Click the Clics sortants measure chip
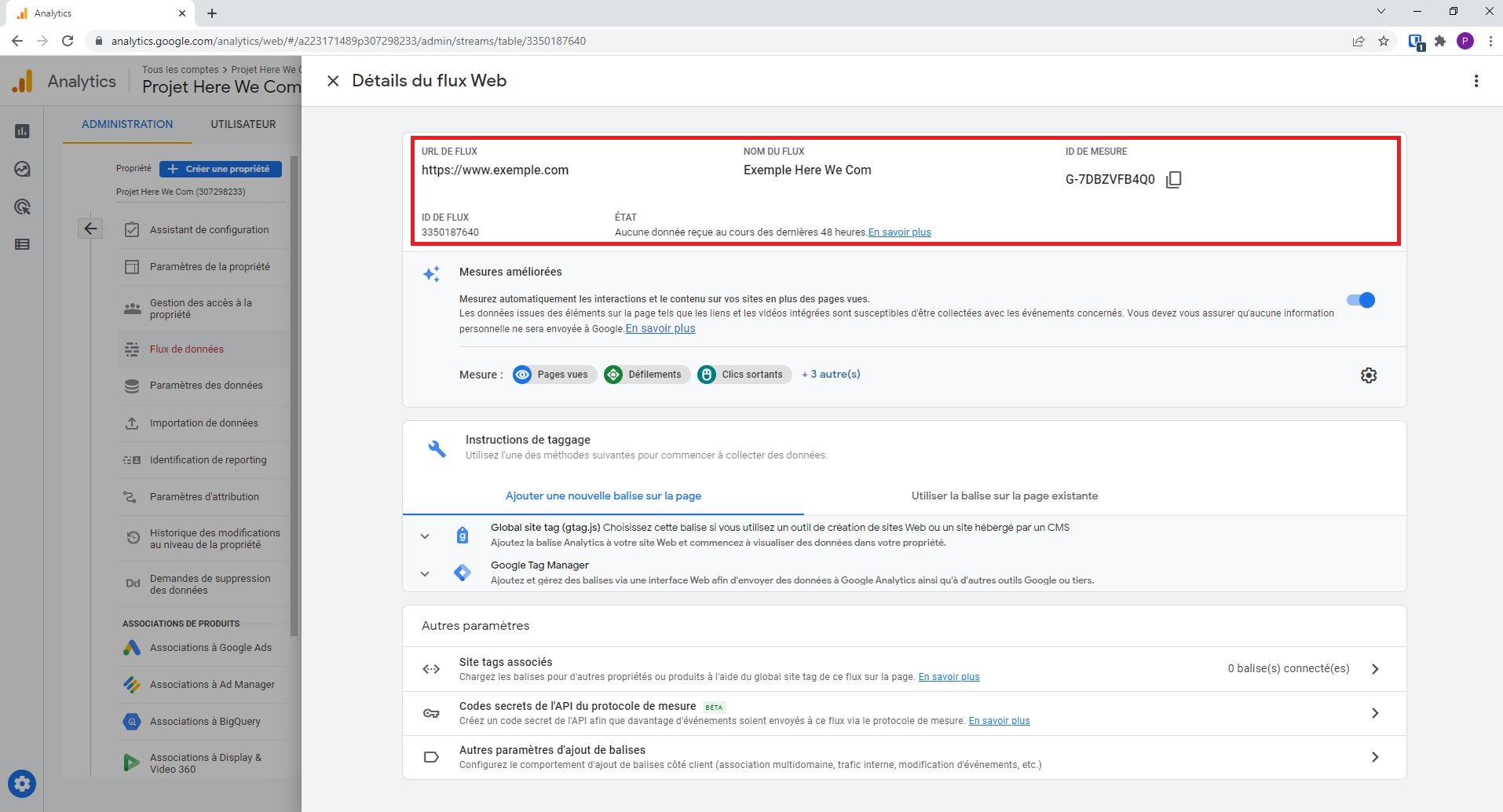This screenshot has width=1503, height=812. pos(744,375)
